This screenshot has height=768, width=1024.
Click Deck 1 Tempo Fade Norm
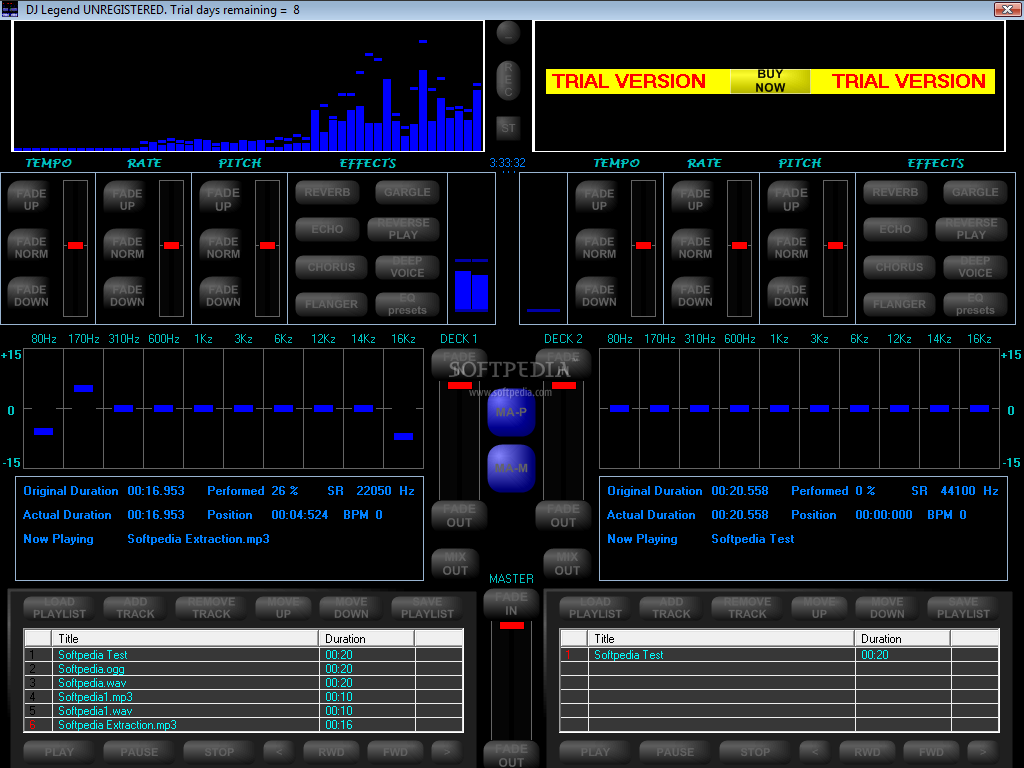(31, 247)
